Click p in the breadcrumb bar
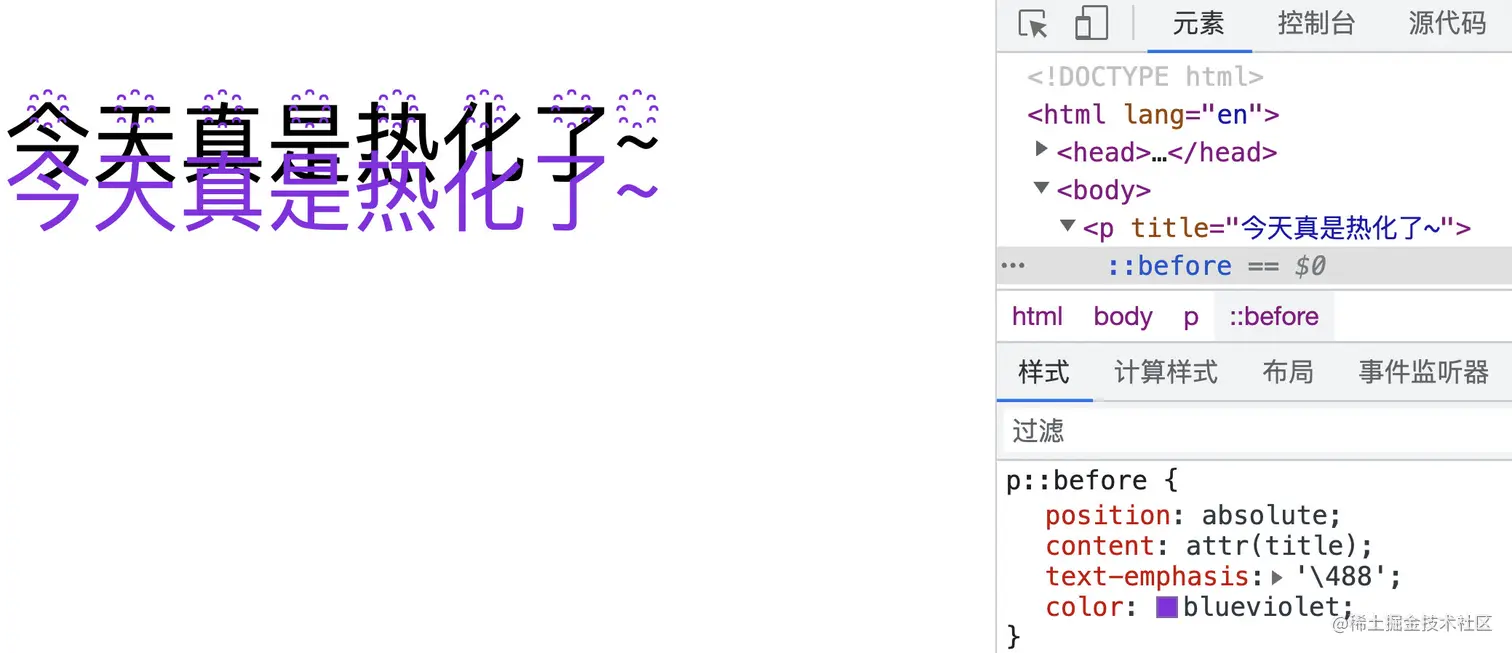 (x=1191, y=317)
